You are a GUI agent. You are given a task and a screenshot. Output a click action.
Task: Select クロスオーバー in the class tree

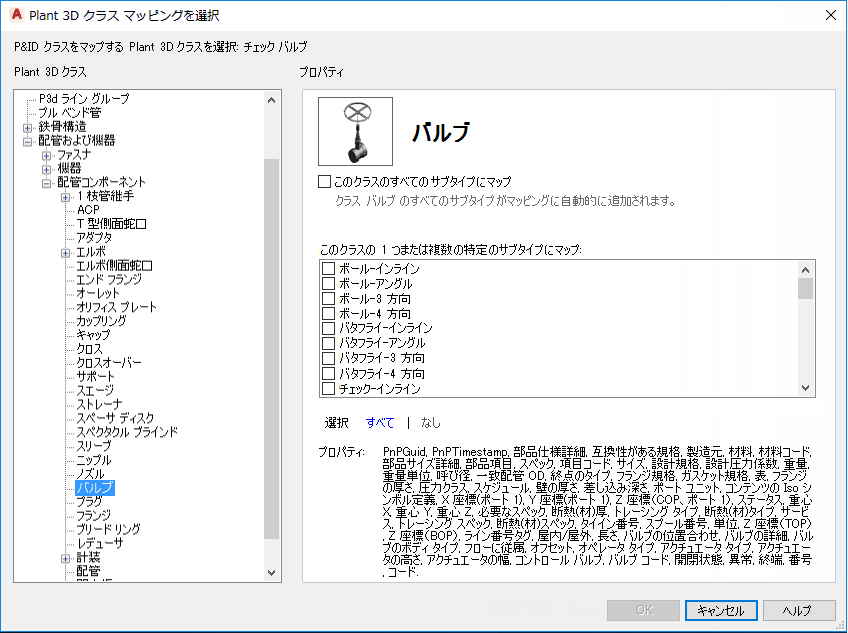109,362
